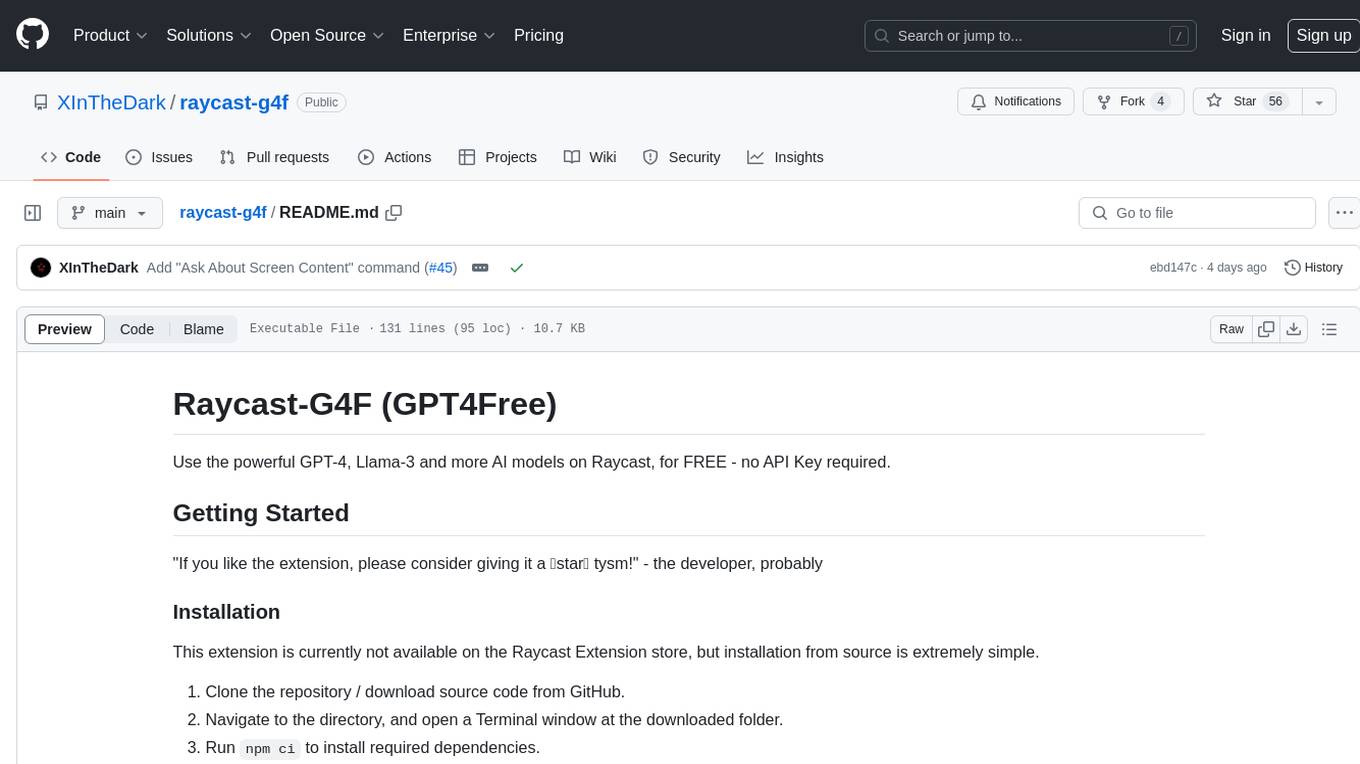Screen dimensions: 1360x764
Task: Click the 'npm ci' code snippet
Action: [270, 748]
